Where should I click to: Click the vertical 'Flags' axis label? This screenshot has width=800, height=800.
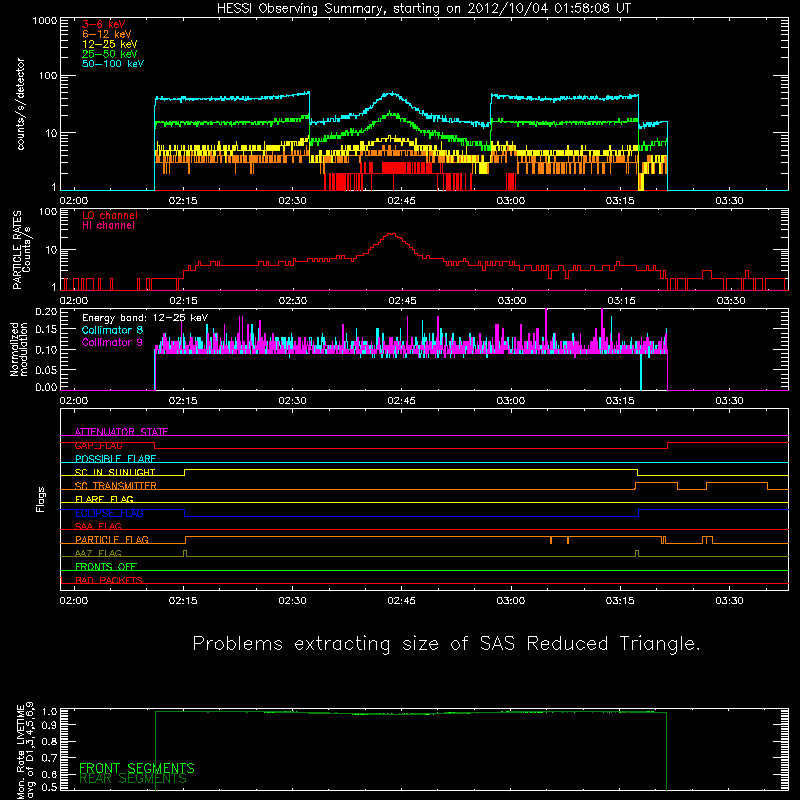pos(41,499)
